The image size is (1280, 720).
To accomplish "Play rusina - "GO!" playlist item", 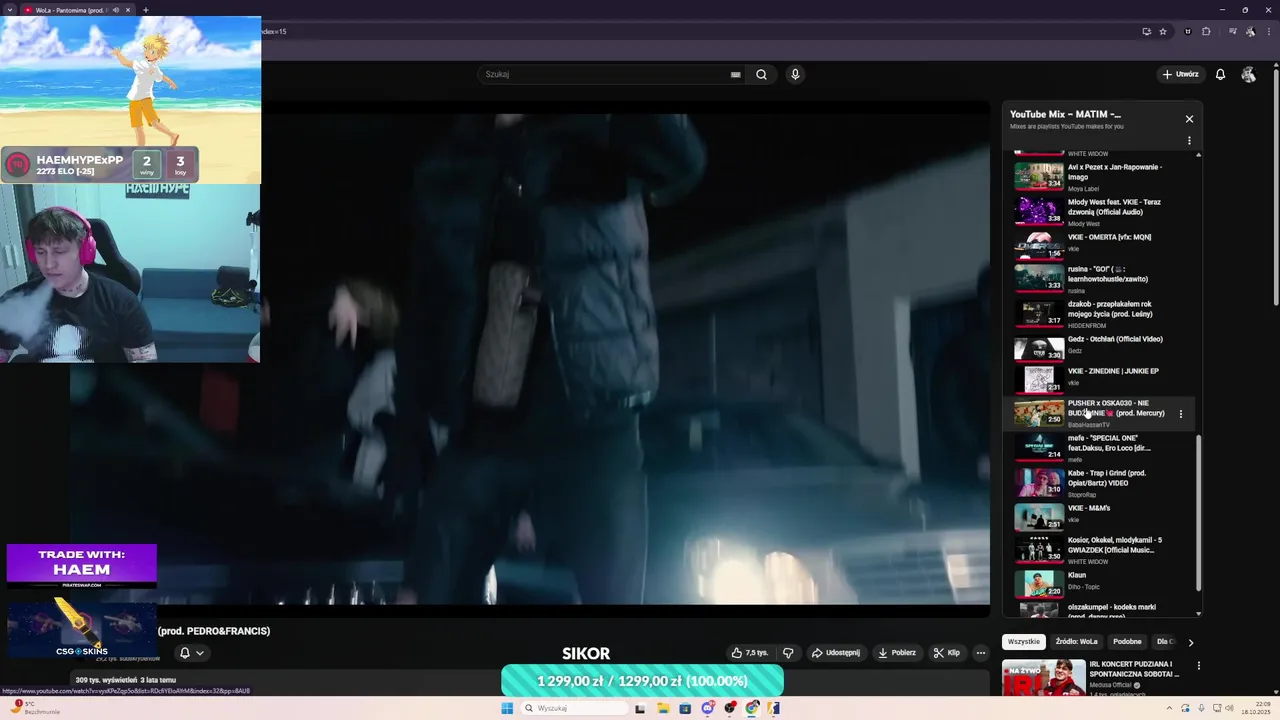I will (x=1098, y=279).
